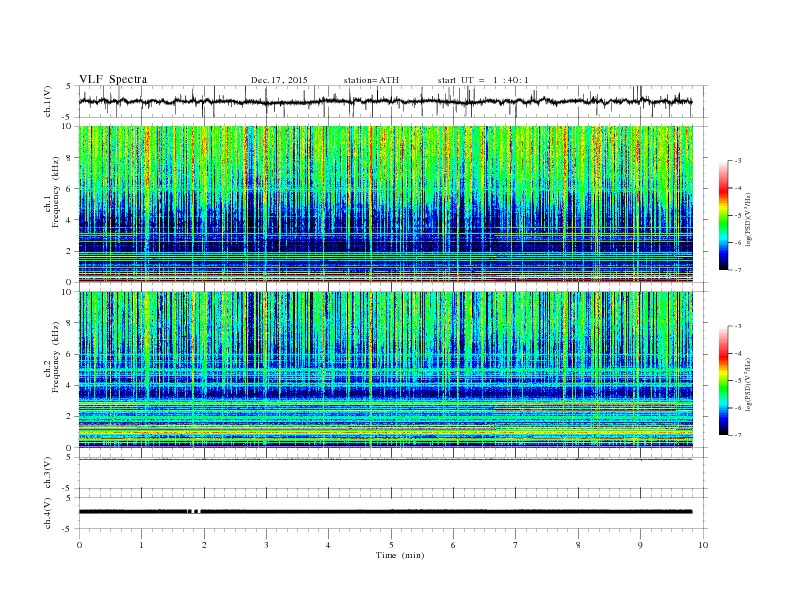Click the "7" tick on the Time axis

[516, 545]
